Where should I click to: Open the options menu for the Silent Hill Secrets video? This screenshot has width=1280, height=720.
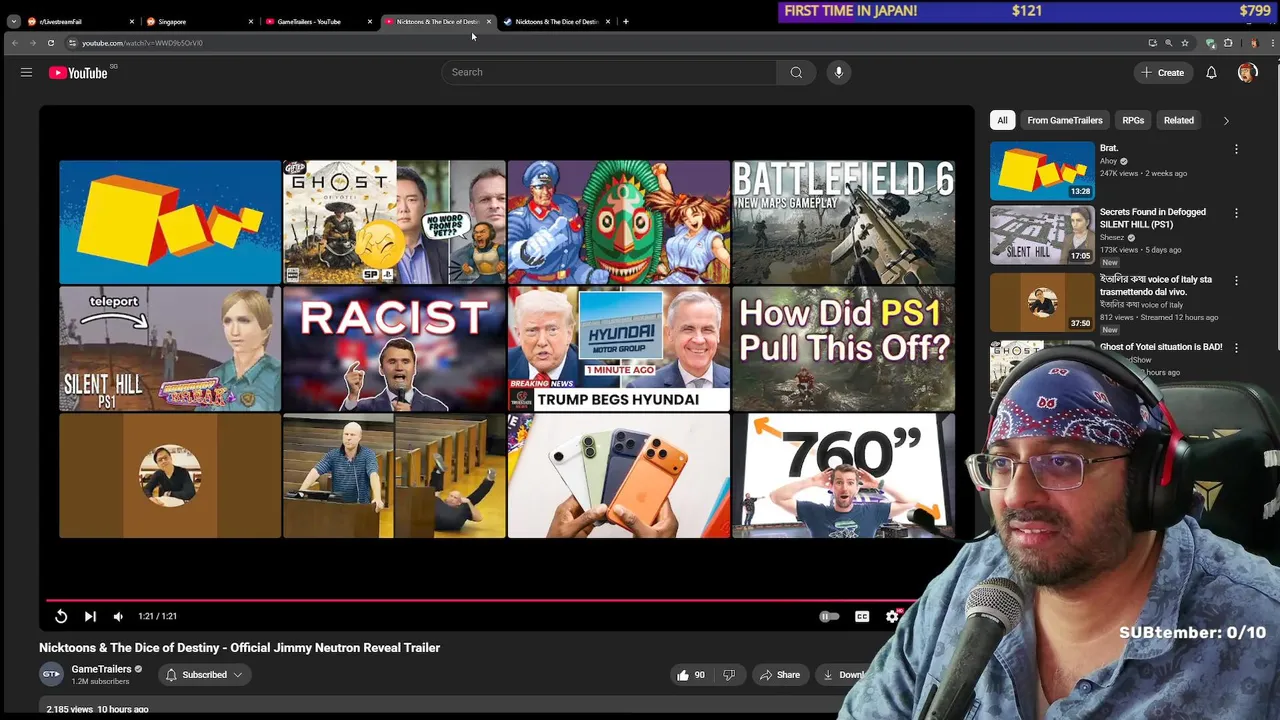pos(1236,213)
